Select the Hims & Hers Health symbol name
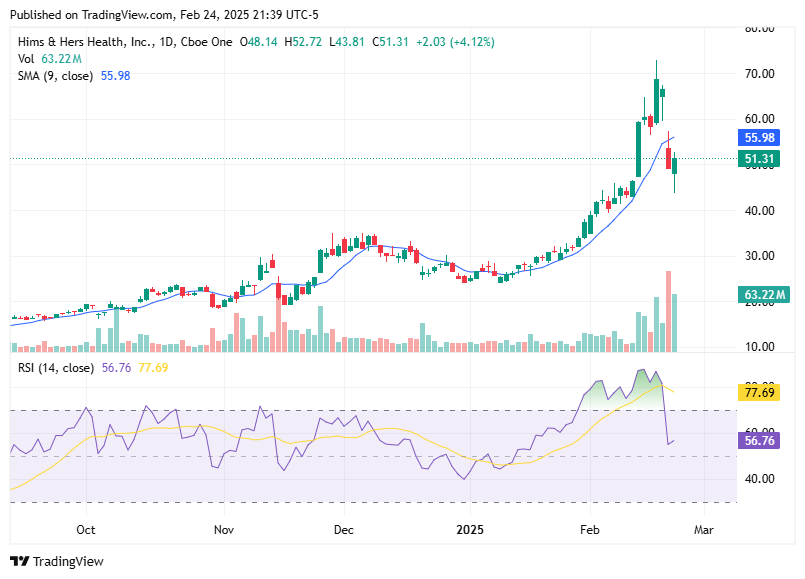805x579 pixels. click(x=80, y=42)
